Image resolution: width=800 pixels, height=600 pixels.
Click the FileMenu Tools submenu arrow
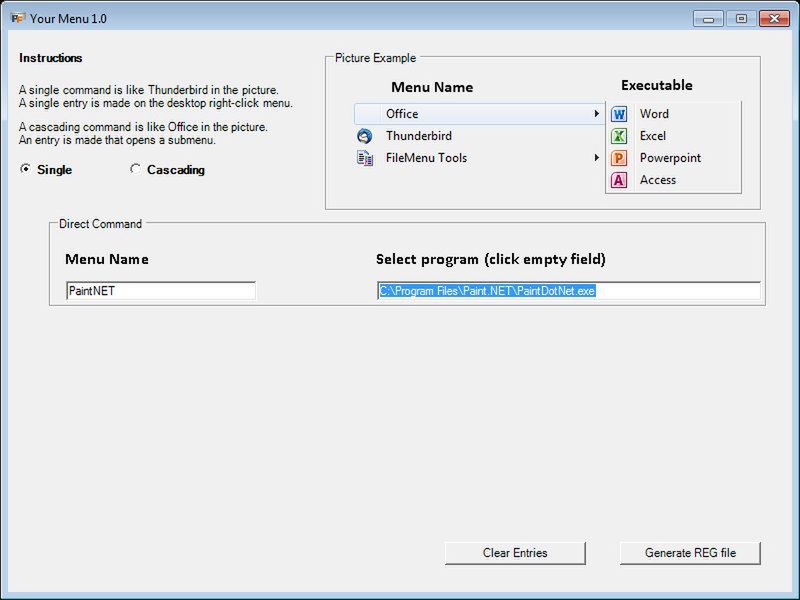coord(596,158)
